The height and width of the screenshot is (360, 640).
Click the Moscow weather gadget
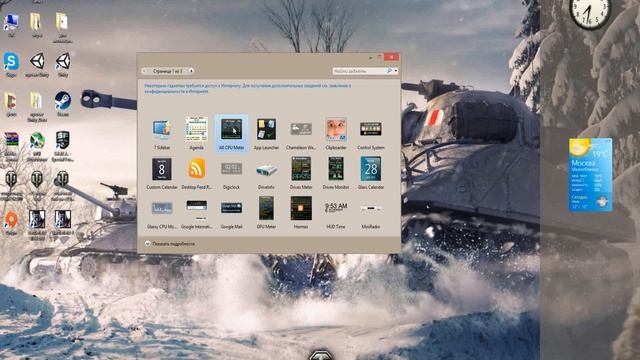[x=590, y=175]
